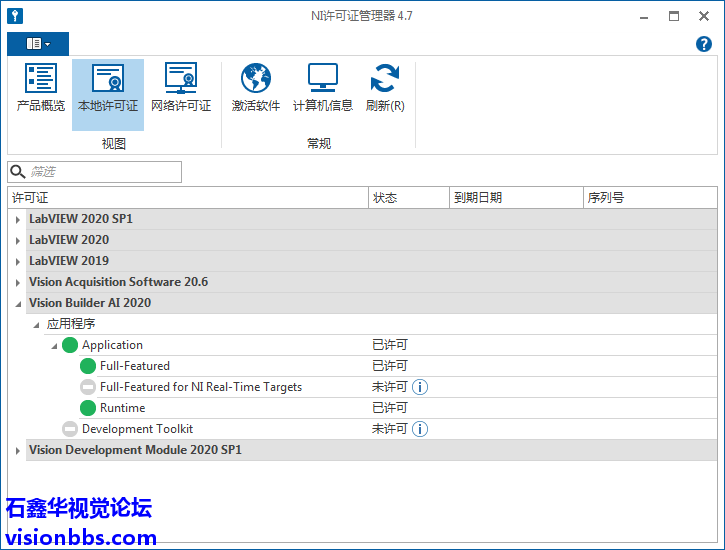Switch to 网络许可证 network license view

(x=181, y=89)
